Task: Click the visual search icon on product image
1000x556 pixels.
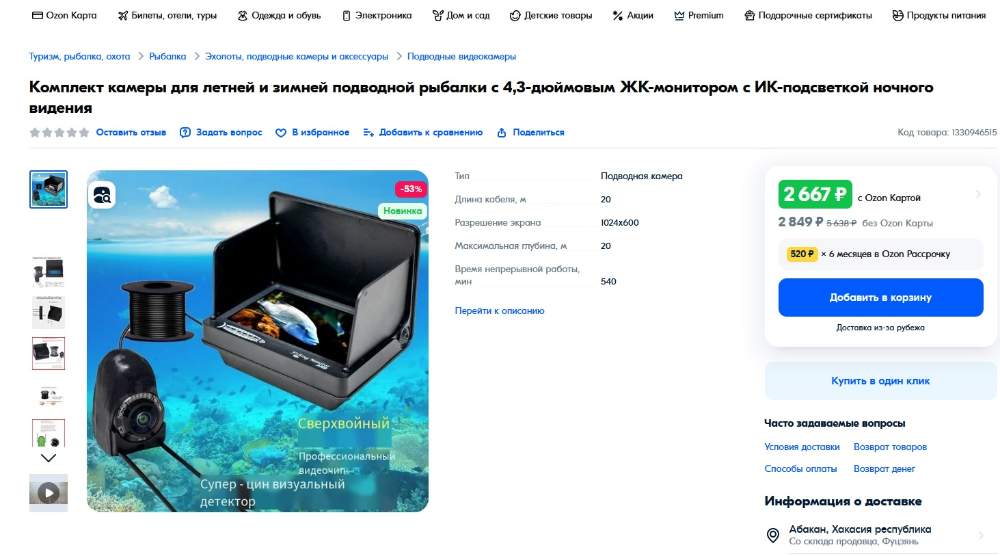Action: (102, 194)
